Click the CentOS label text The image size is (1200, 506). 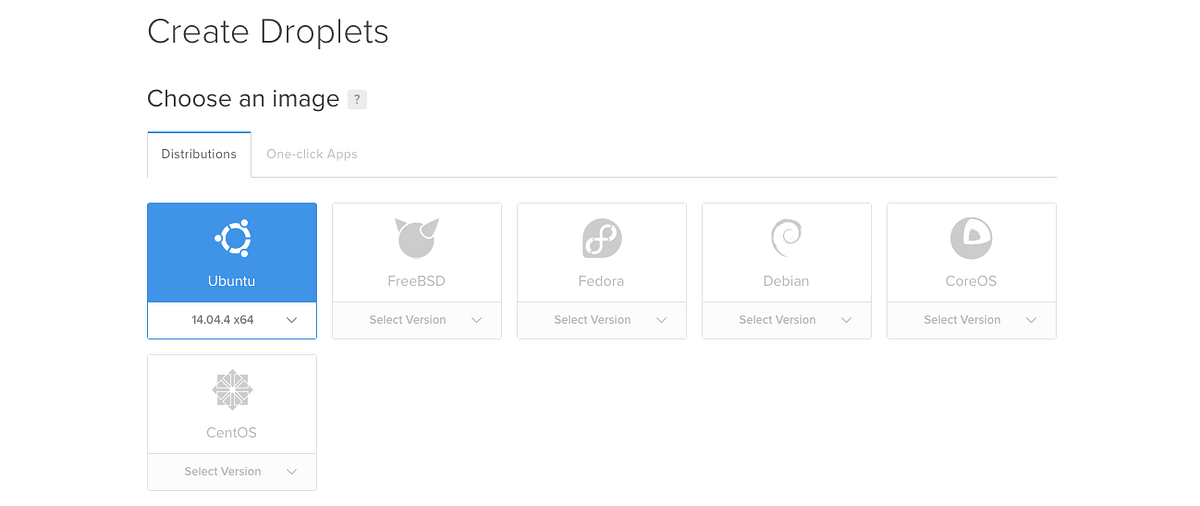click(x=232, y=433)
